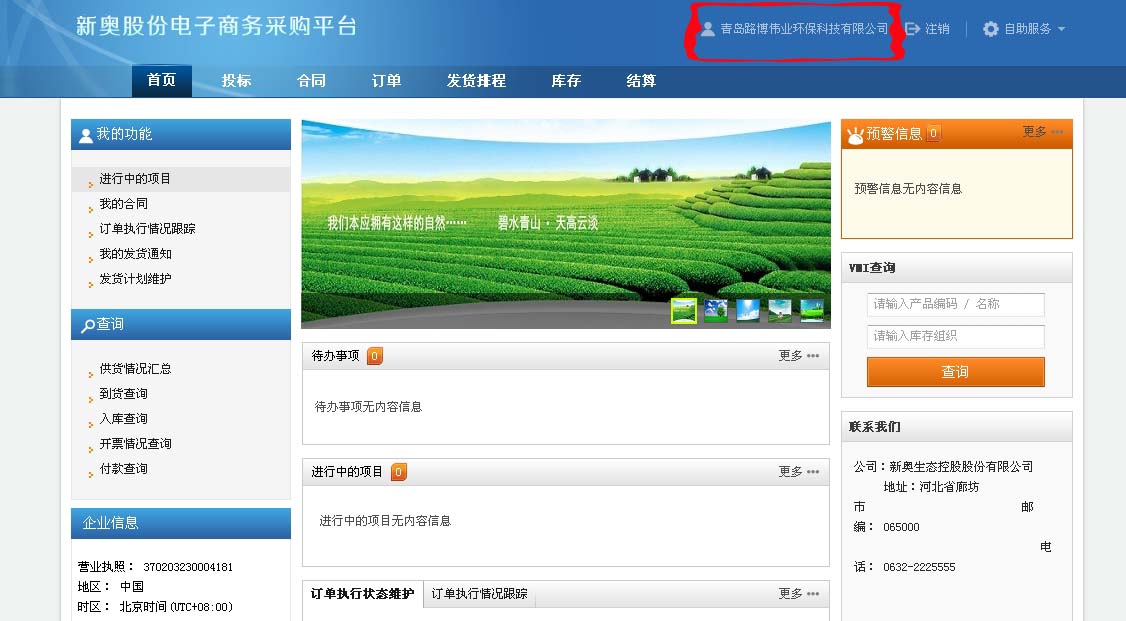Open 更多 in the 预警信息 panel

click(1042, 132)
